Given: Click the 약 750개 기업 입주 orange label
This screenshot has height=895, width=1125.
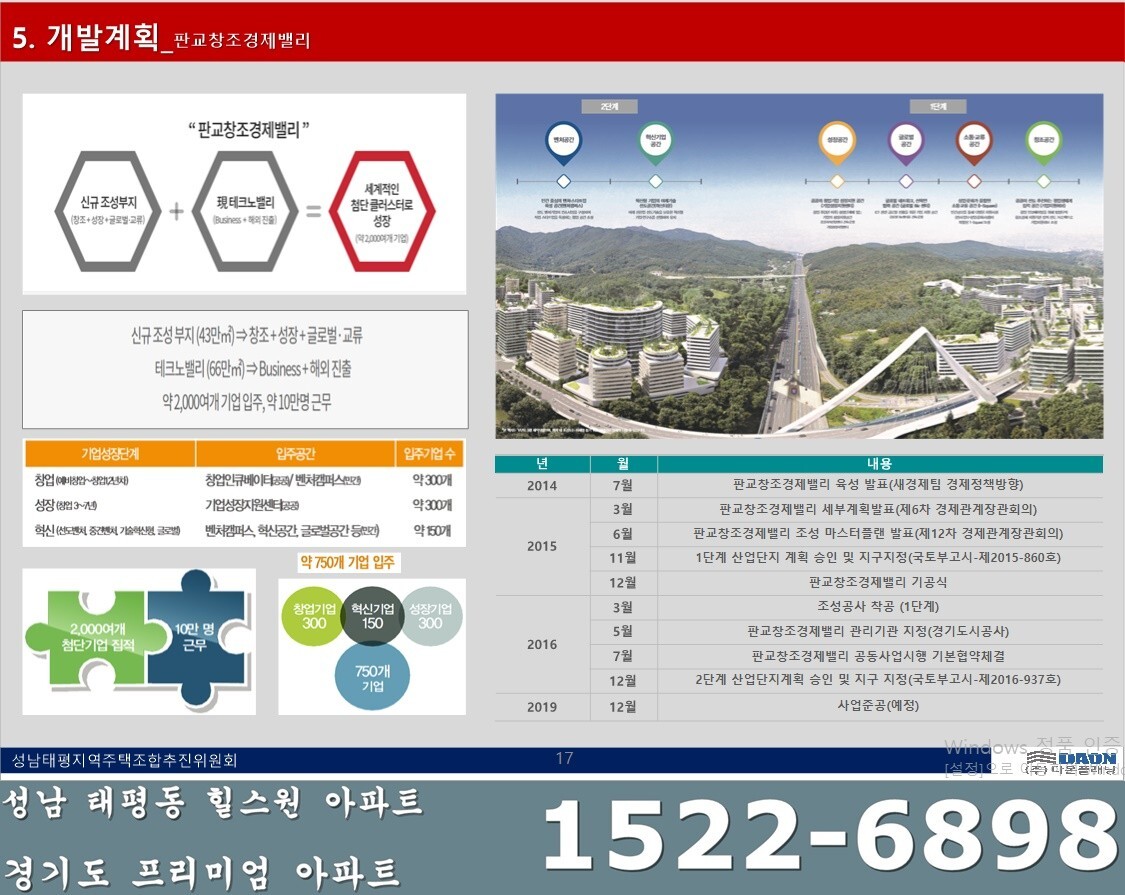Looking at the screenshot, I should click(x=347, y=562).
